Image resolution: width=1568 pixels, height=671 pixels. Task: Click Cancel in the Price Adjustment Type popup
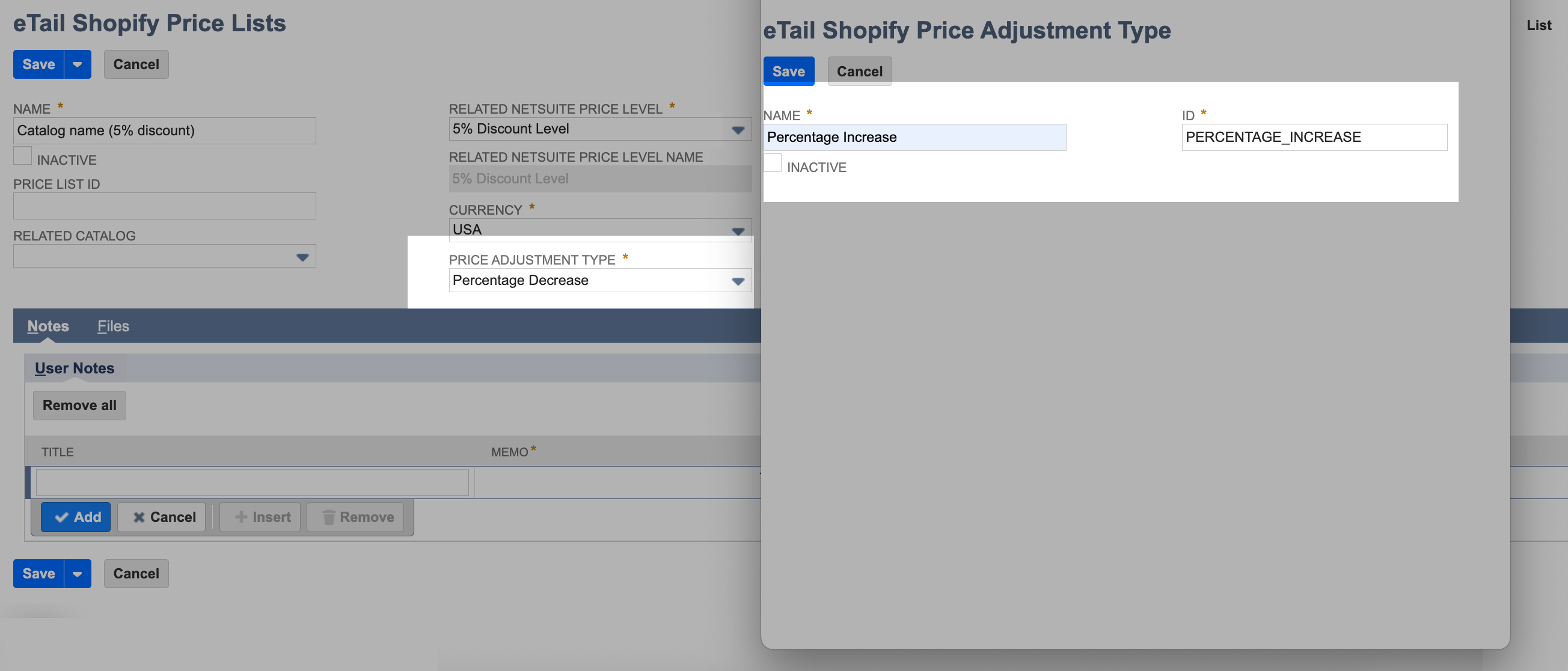(859, 71)
